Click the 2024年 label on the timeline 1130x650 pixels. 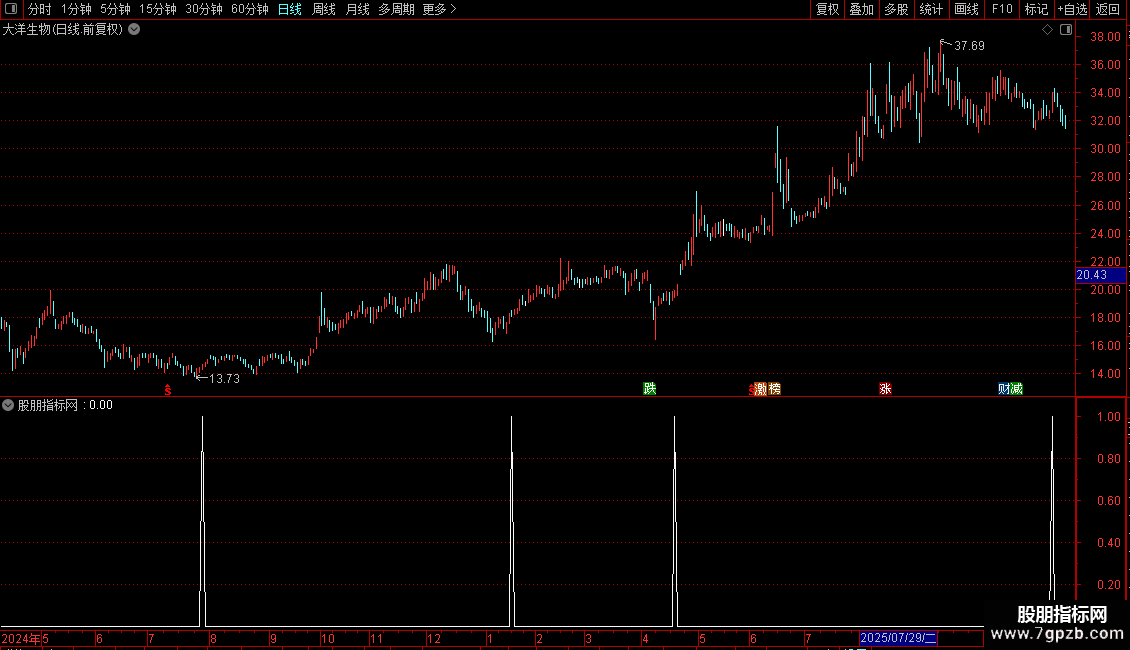pos(21,638)
